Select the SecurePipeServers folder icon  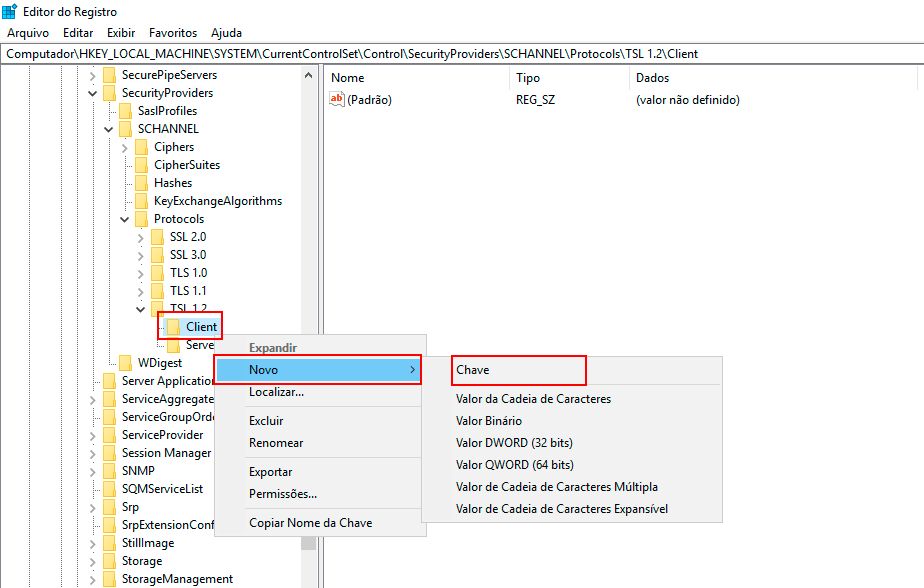coord(110,75)
